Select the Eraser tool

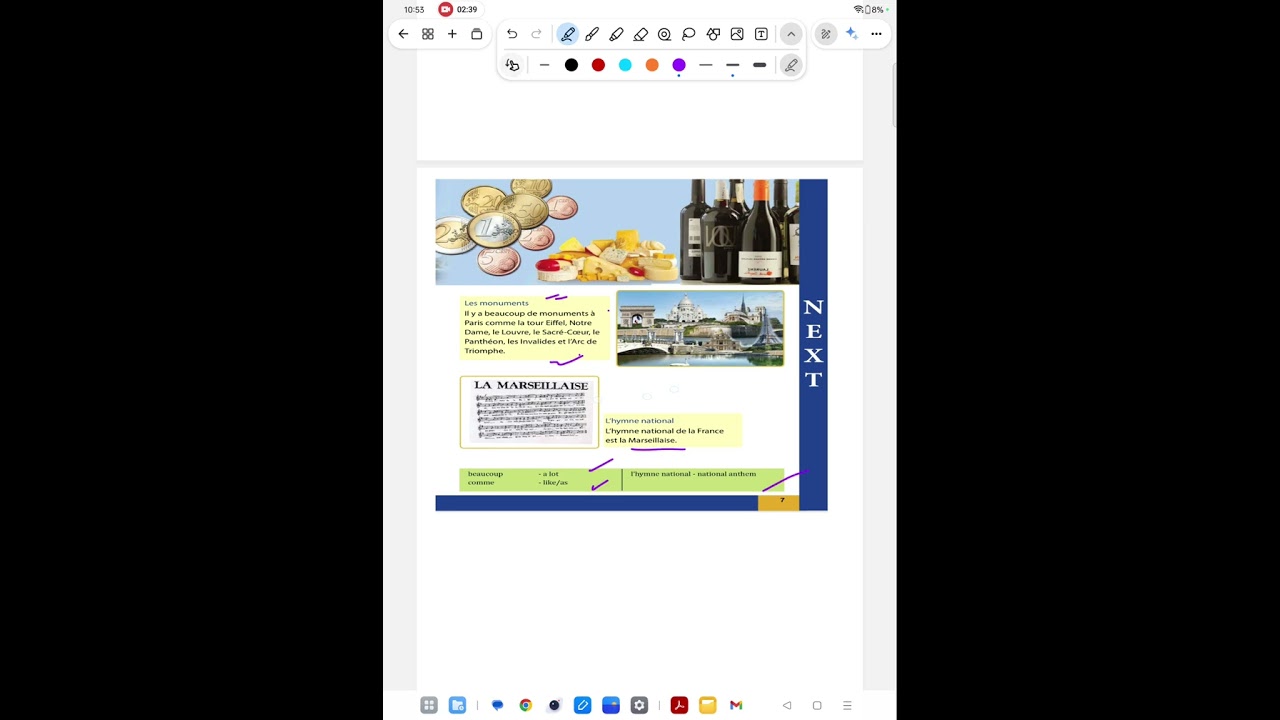(x=641, y=34)
